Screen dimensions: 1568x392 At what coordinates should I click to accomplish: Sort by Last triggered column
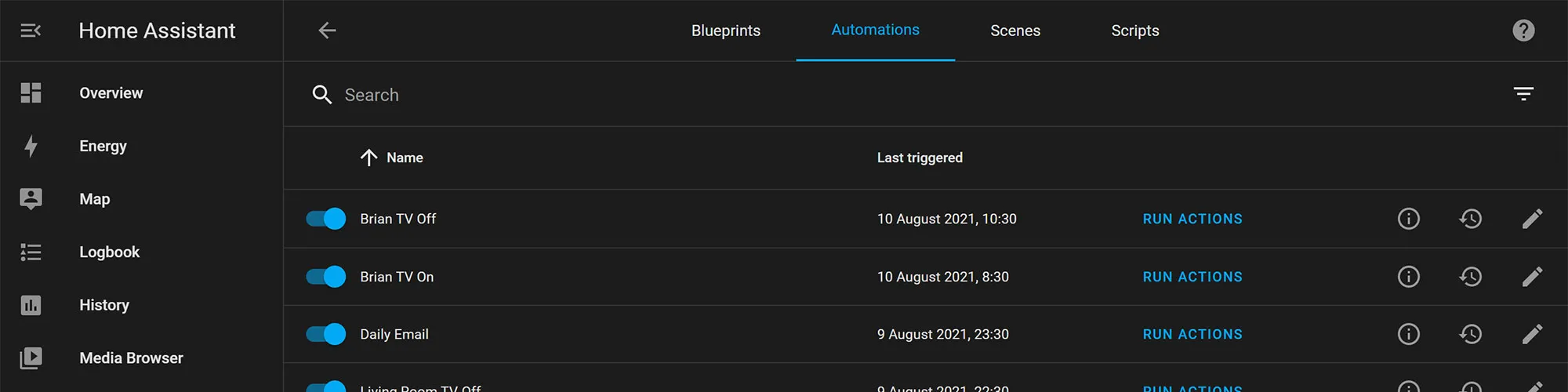point(920,158)
